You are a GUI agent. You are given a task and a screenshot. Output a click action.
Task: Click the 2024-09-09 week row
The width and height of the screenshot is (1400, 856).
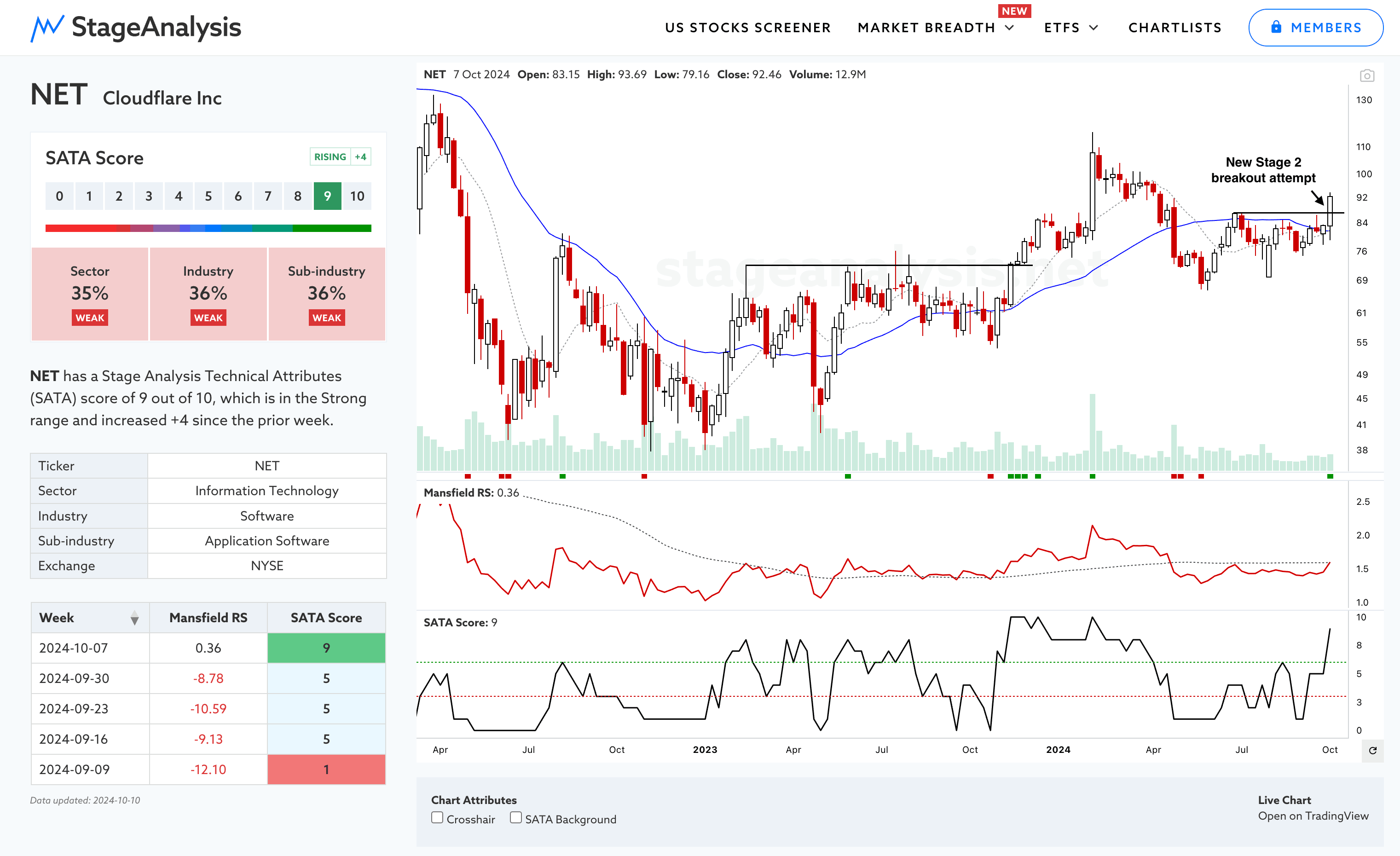tap(208, 769)
